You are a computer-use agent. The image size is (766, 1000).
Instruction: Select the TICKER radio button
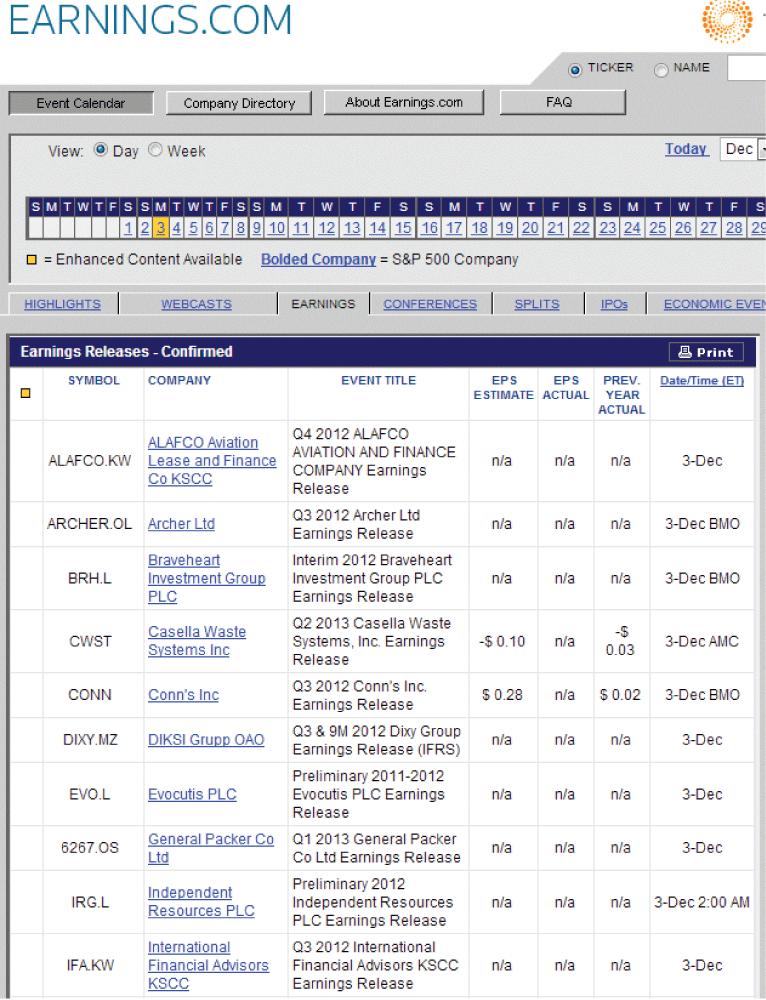click(x=575, y=70)
